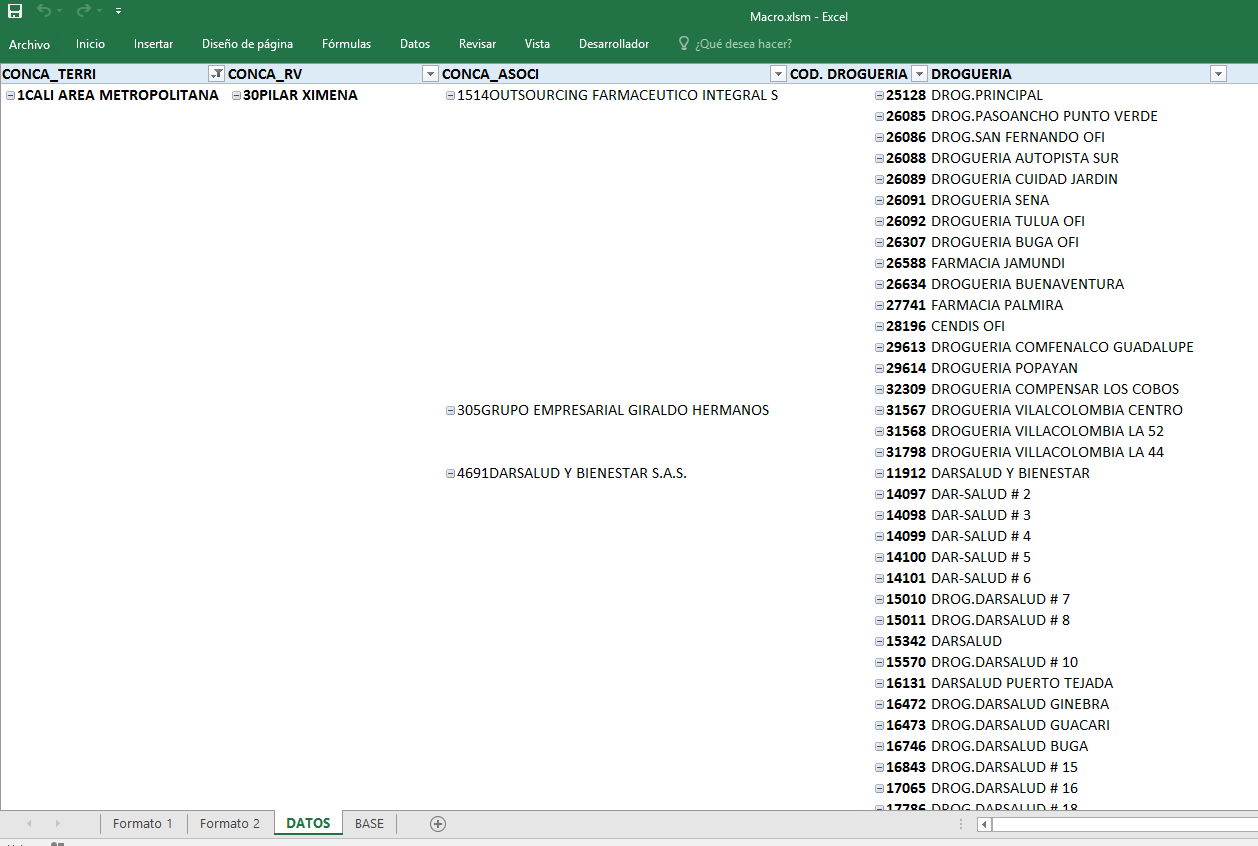This screenshot has height=846, width=1258.
Task: Open the Archivo menu
Action: (x=29, y=44)
